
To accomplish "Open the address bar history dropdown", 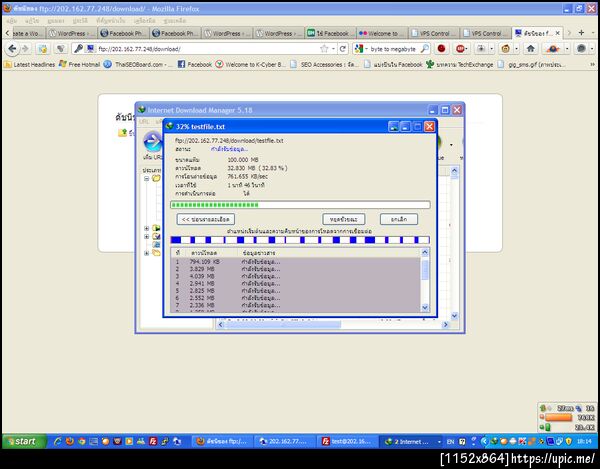I will click(x=333, y=49).
